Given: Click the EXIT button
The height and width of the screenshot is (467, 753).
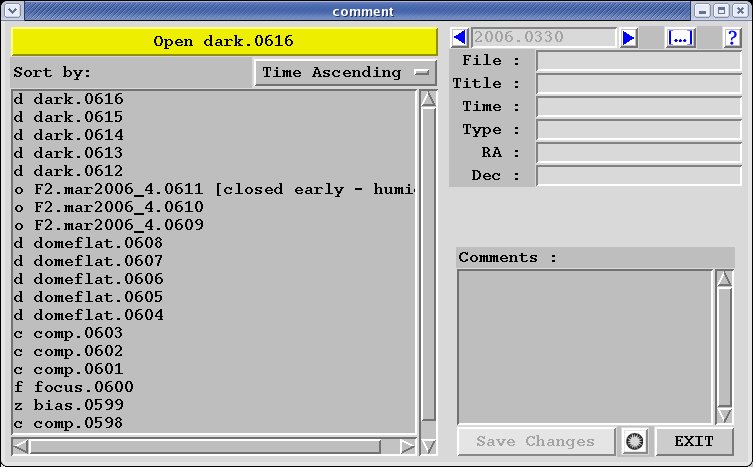Looking at the screenshot, I should 694,441.
